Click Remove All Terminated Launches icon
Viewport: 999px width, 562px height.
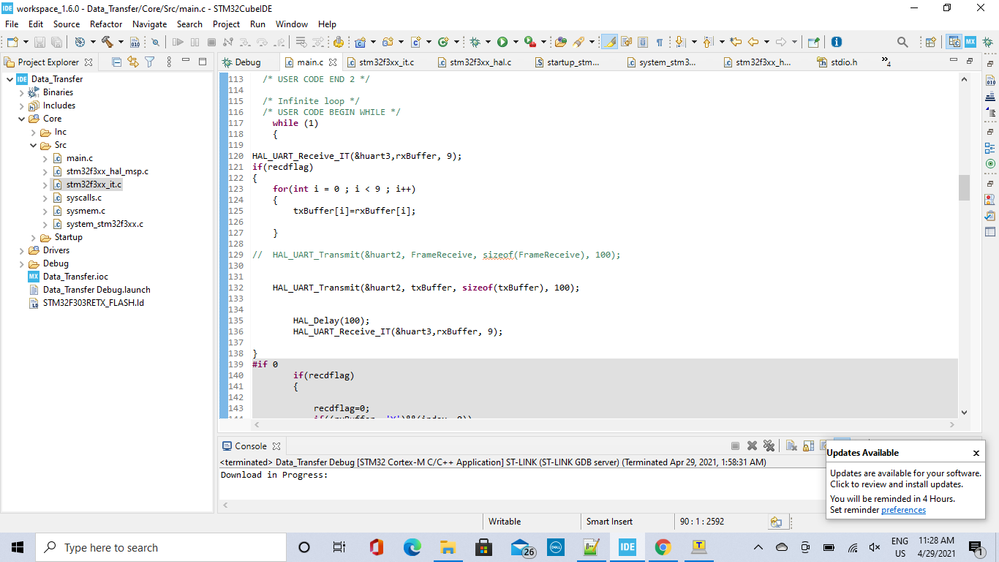click(x=769, y=446)
